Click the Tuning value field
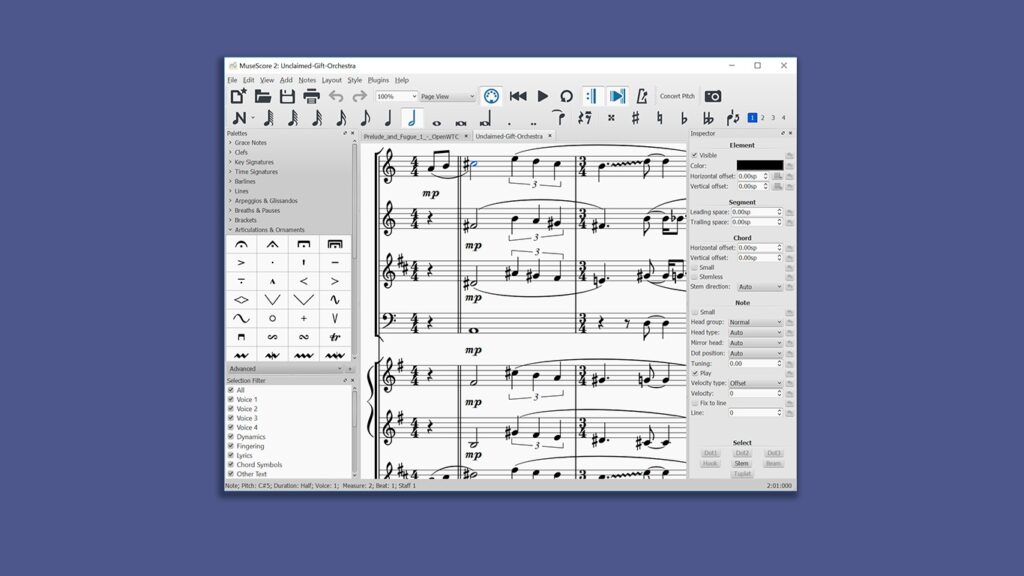The width and height of the screenshot is (1024, 576). pos(755,364)
